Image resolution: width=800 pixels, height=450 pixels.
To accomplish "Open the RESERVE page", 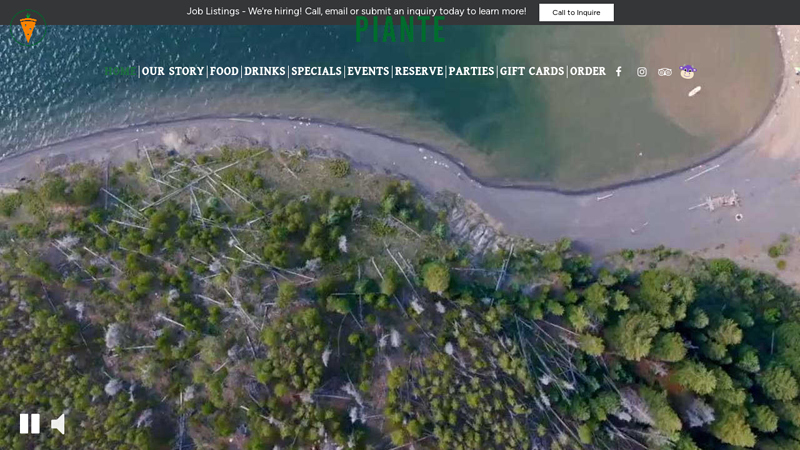I will pyautogui.click(x=419, y=71).
